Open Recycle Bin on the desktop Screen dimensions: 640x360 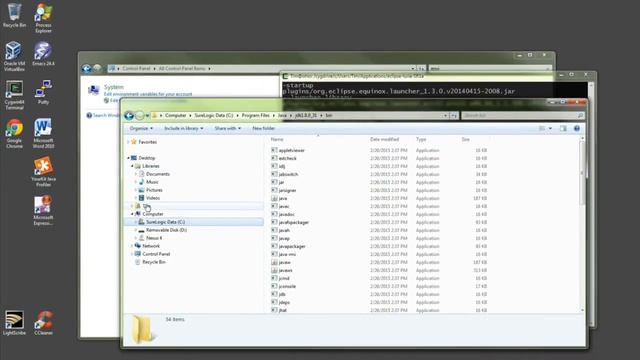pyautogui.click(x=14, y=15)
